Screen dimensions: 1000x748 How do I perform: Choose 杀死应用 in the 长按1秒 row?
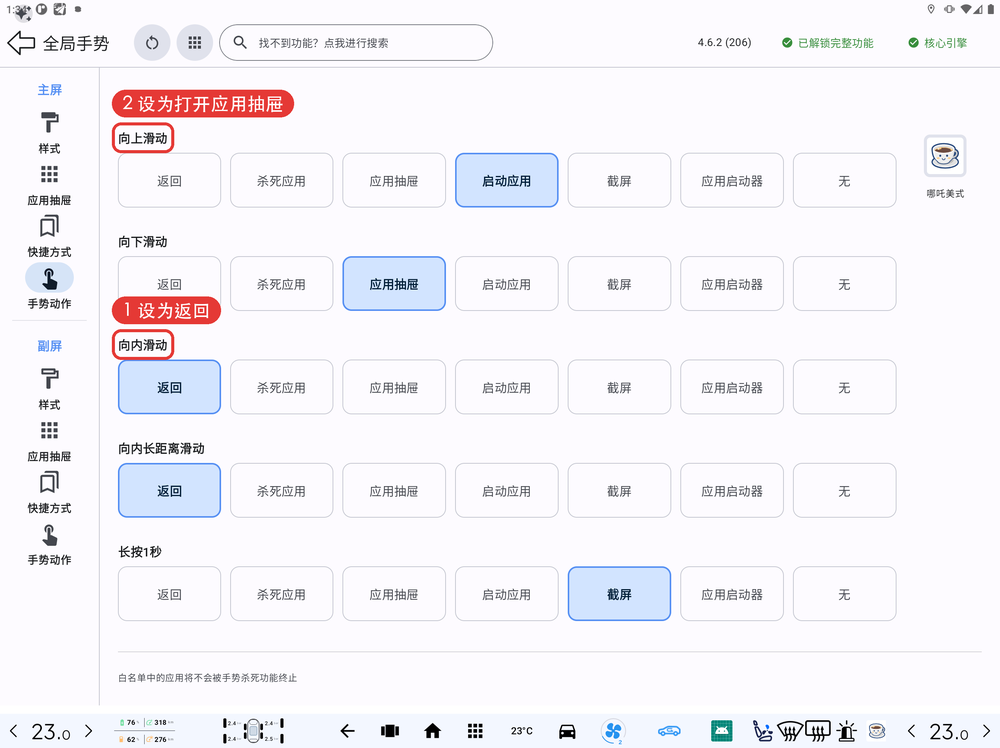click(281, 594)
